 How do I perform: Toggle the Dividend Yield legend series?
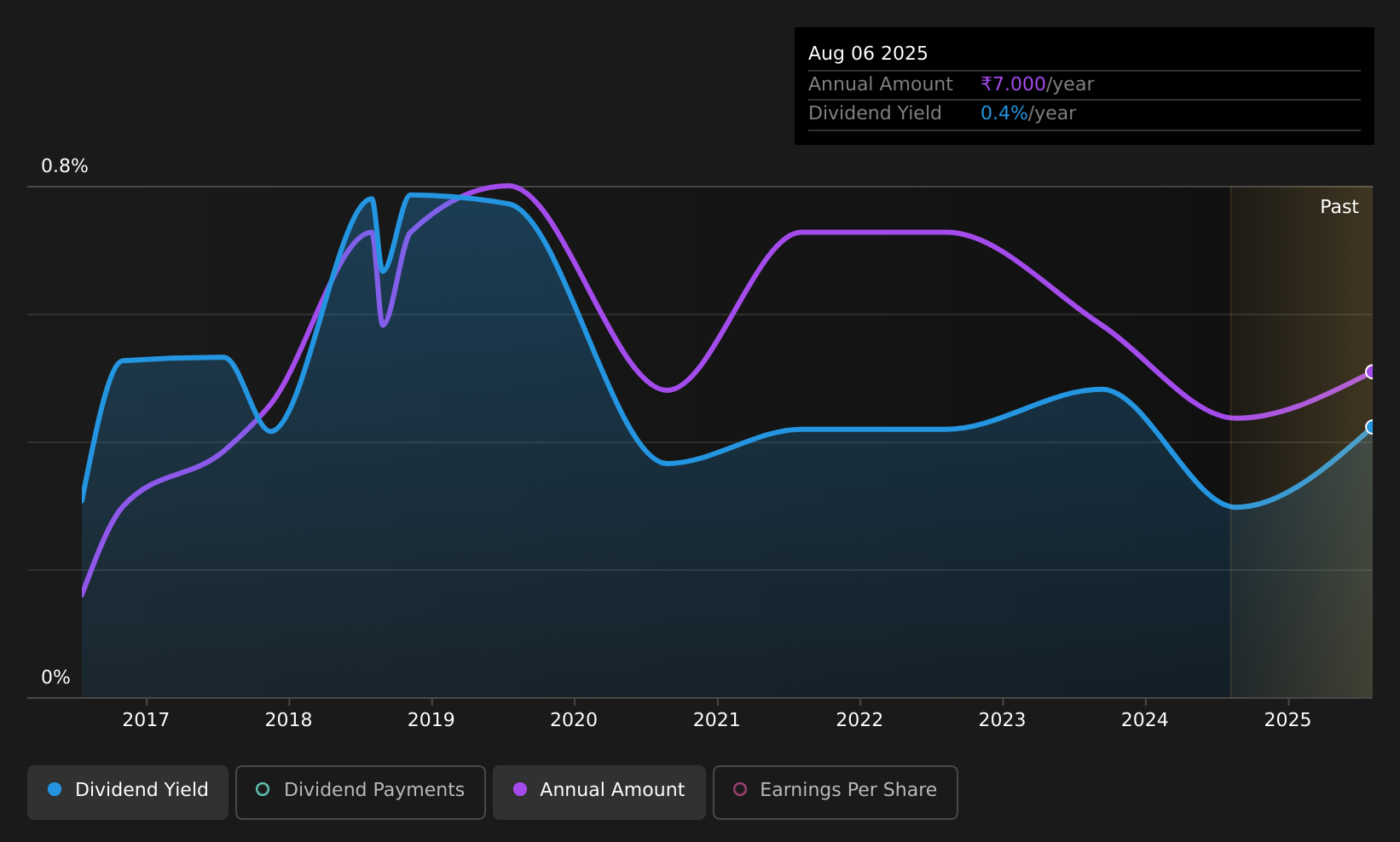coord(128,793)
